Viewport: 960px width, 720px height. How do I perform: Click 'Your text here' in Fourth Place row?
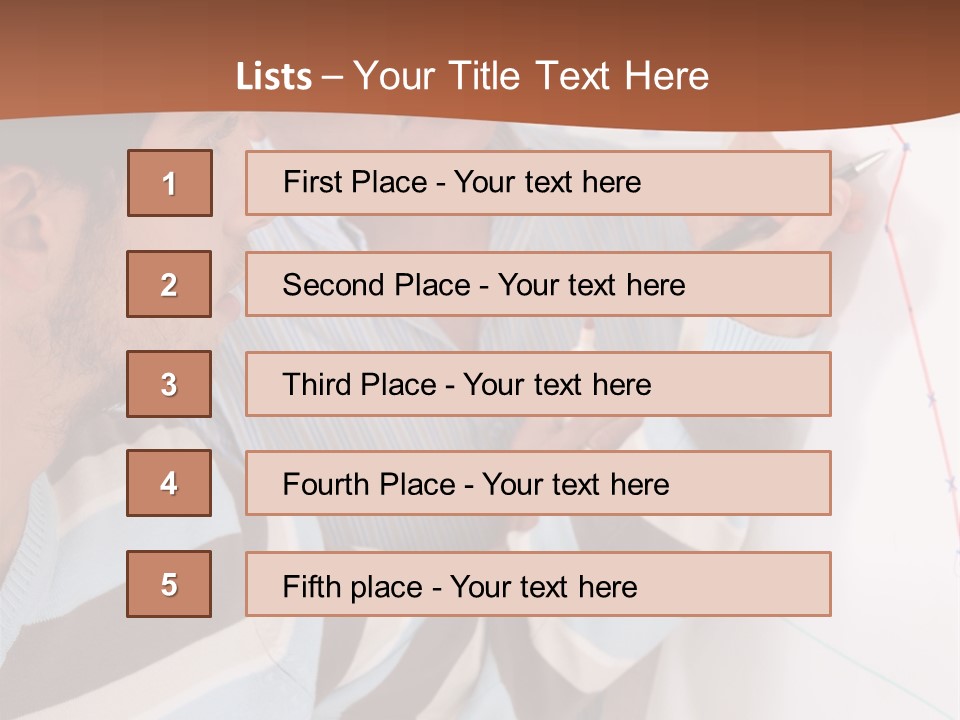tap(575, 485)
